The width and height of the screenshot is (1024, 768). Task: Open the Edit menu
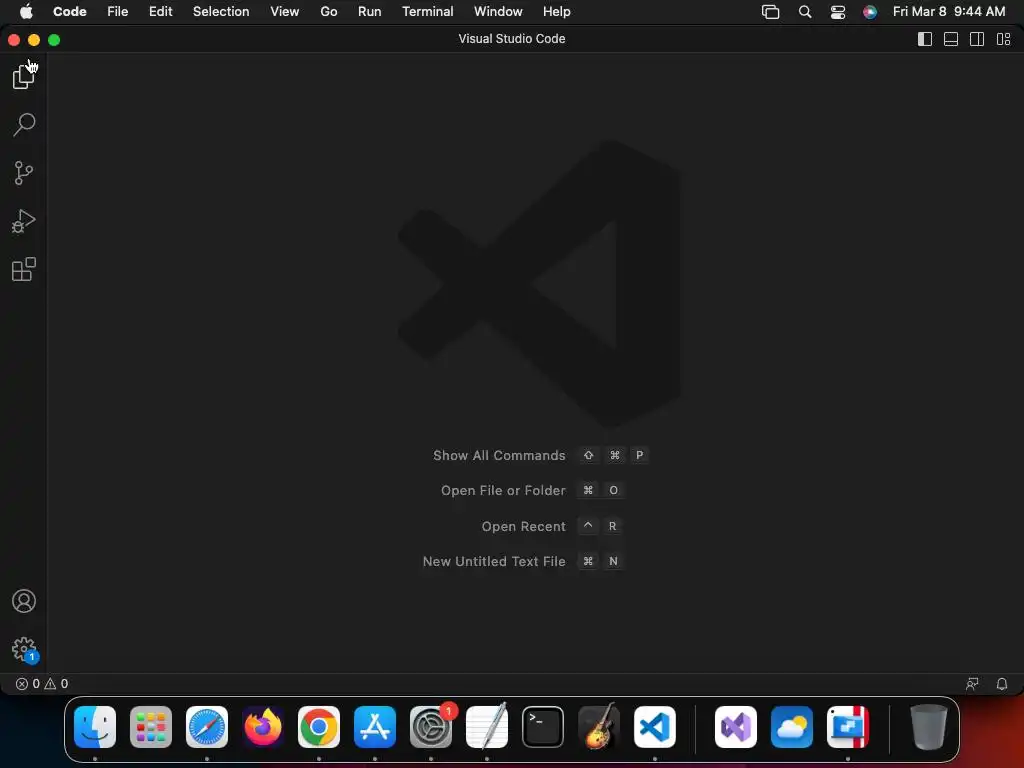160,12
